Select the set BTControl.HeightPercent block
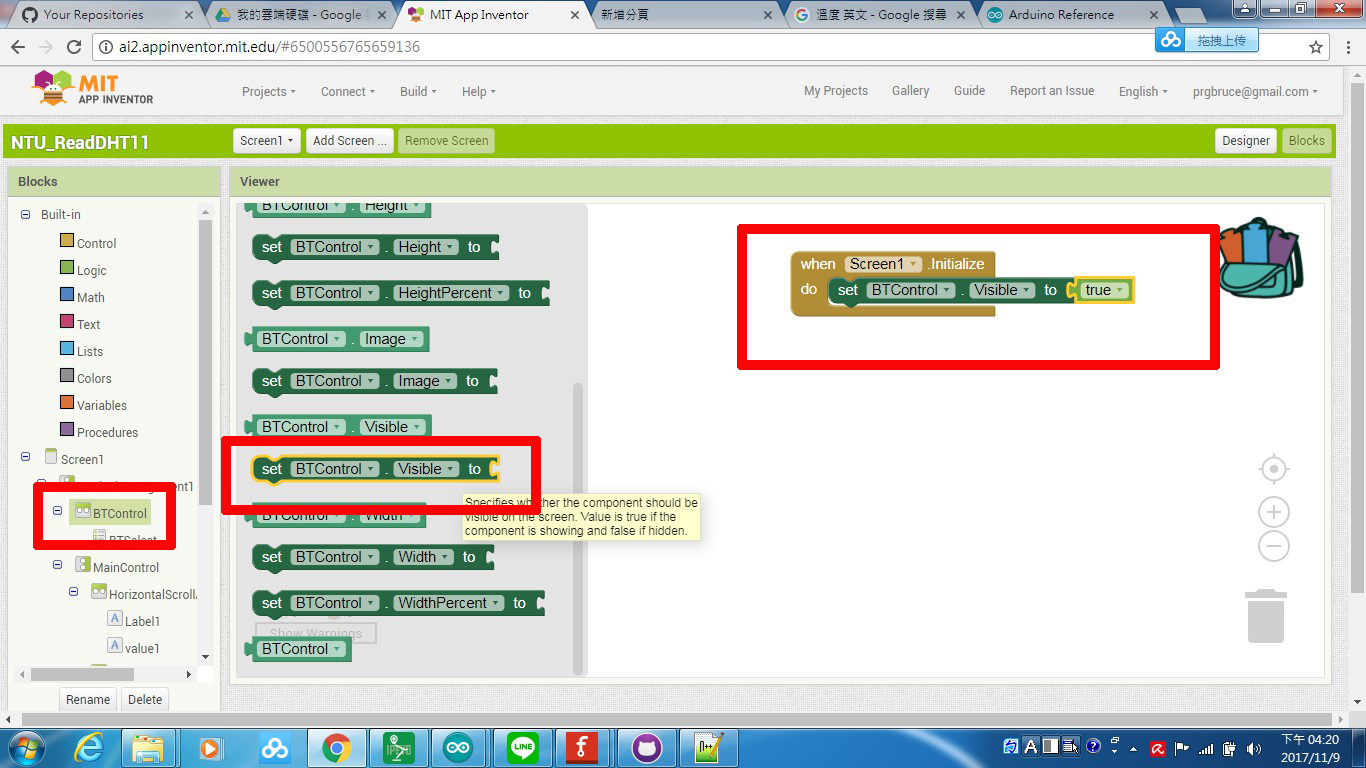Viewport: 1366px width, 768px height. [400, 293]
